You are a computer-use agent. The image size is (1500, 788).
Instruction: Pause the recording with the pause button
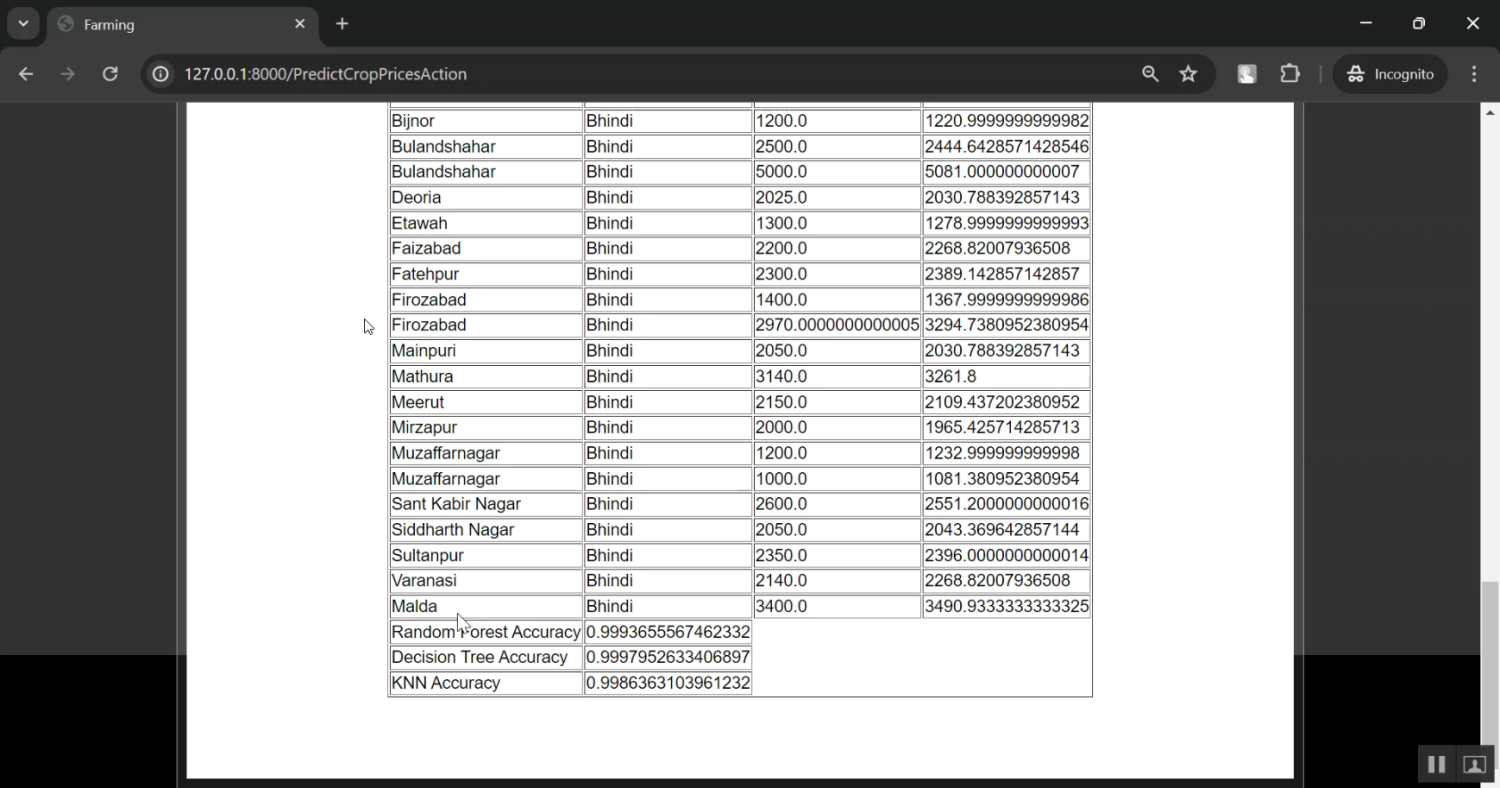(1436, 764)
